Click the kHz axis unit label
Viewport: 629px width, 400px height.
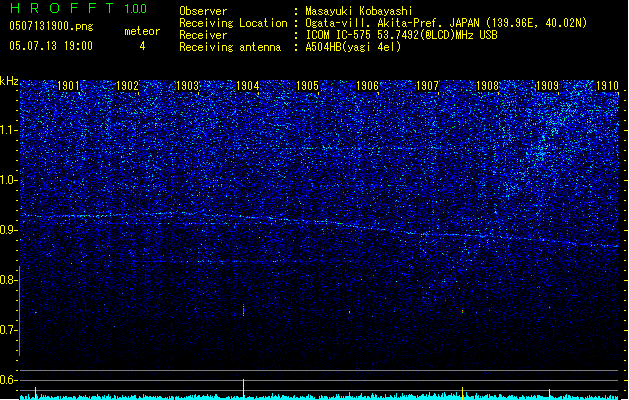click(9, 81)
